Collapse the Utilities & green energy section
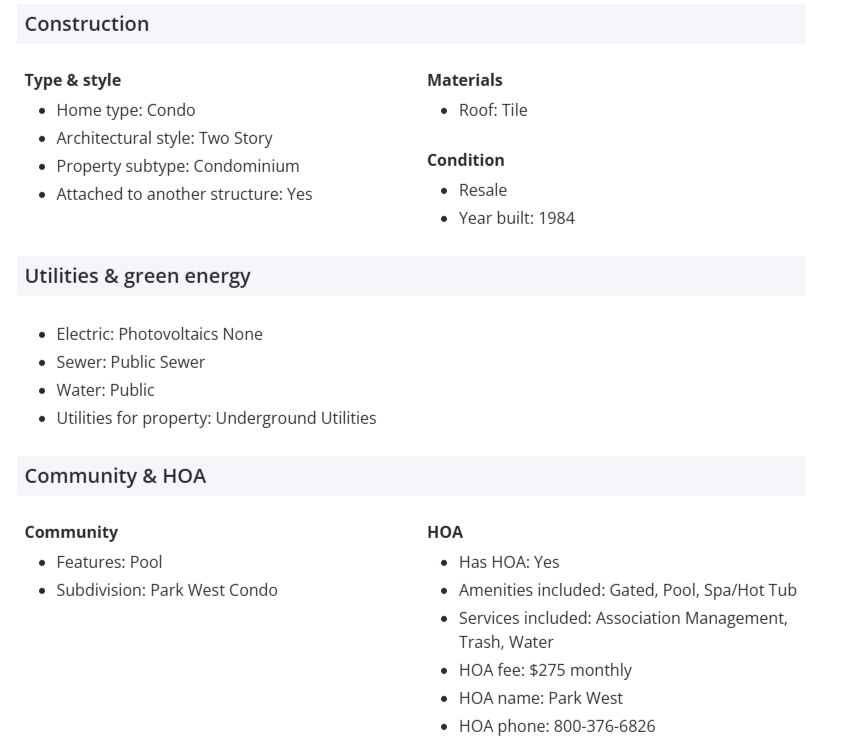The width and height of the screenshot is (841, 736). pos(137,276)
